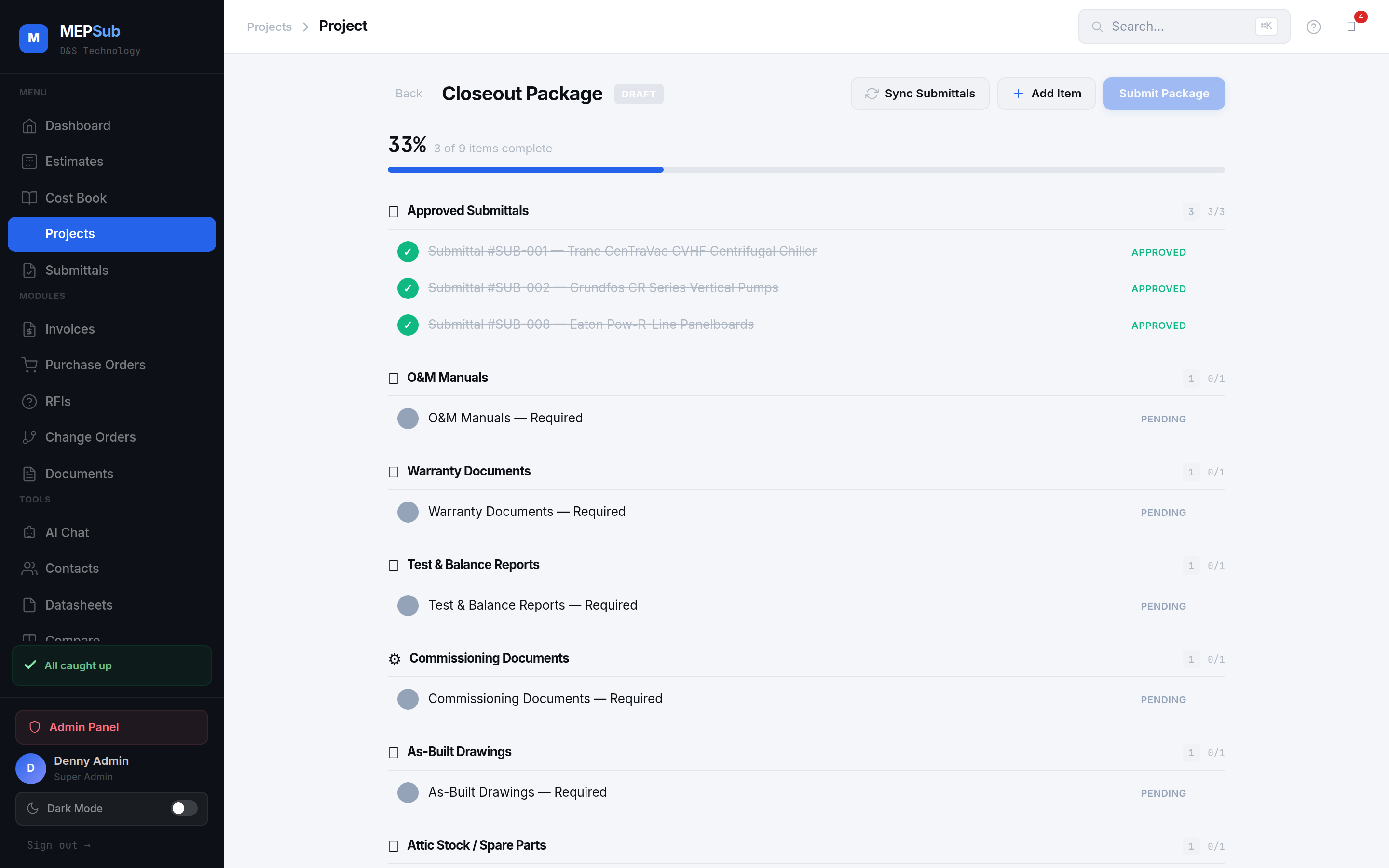This screenshot has height=868, width=1389.
Task: Click the help question-mark icon
Action: click(1313, 27)
